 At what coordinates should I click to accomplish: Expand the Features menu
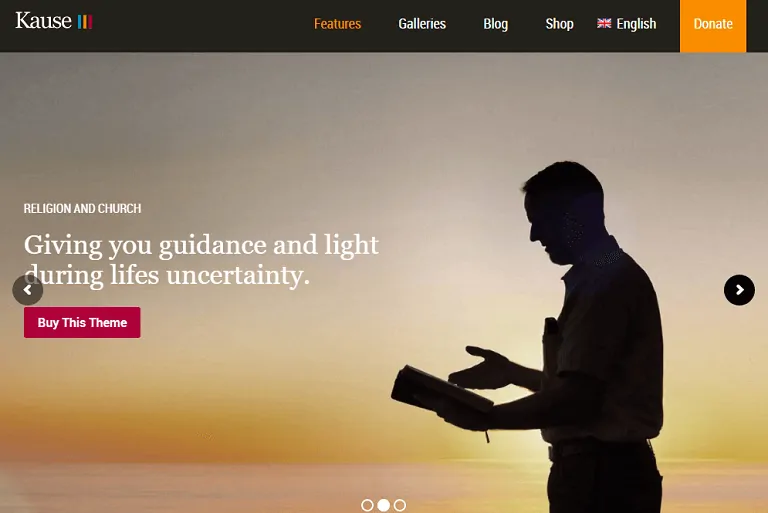[x=337, y=24]
